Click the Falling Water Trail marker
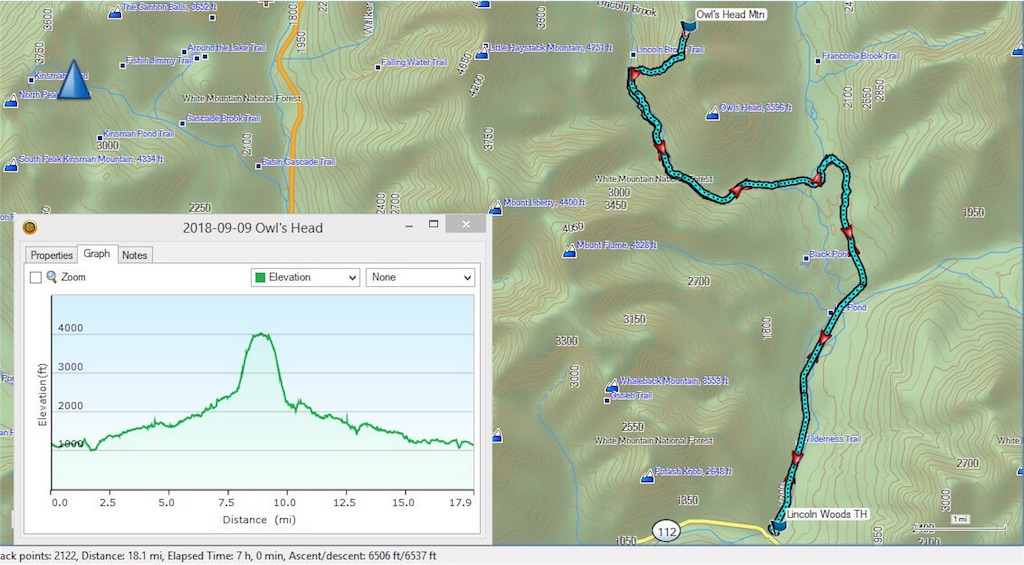This screenshot has height=565, width=1024. [377, 67]
